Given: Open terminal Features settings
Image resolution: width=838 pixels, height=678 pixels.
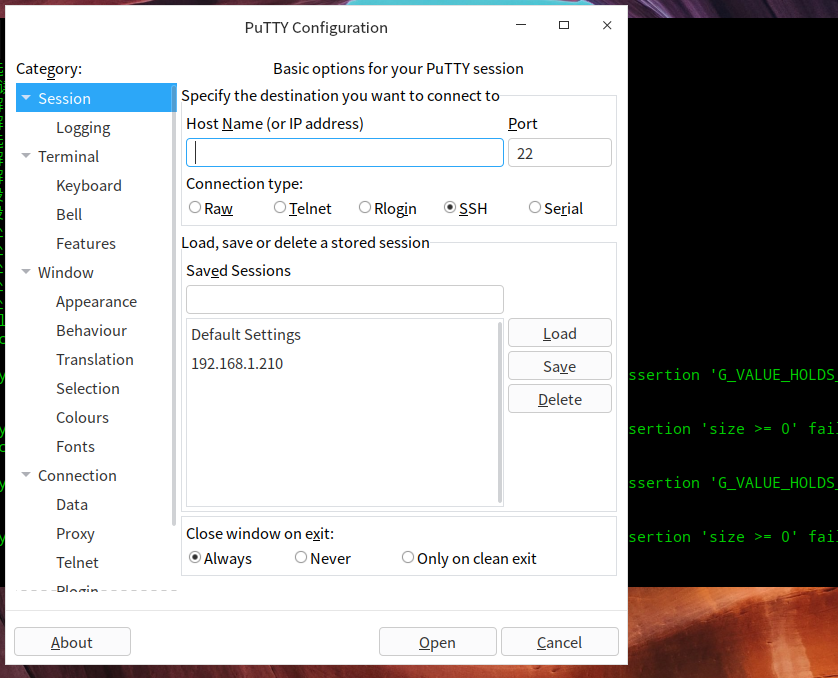Looking at the screenshot, I should click(86, 244).
